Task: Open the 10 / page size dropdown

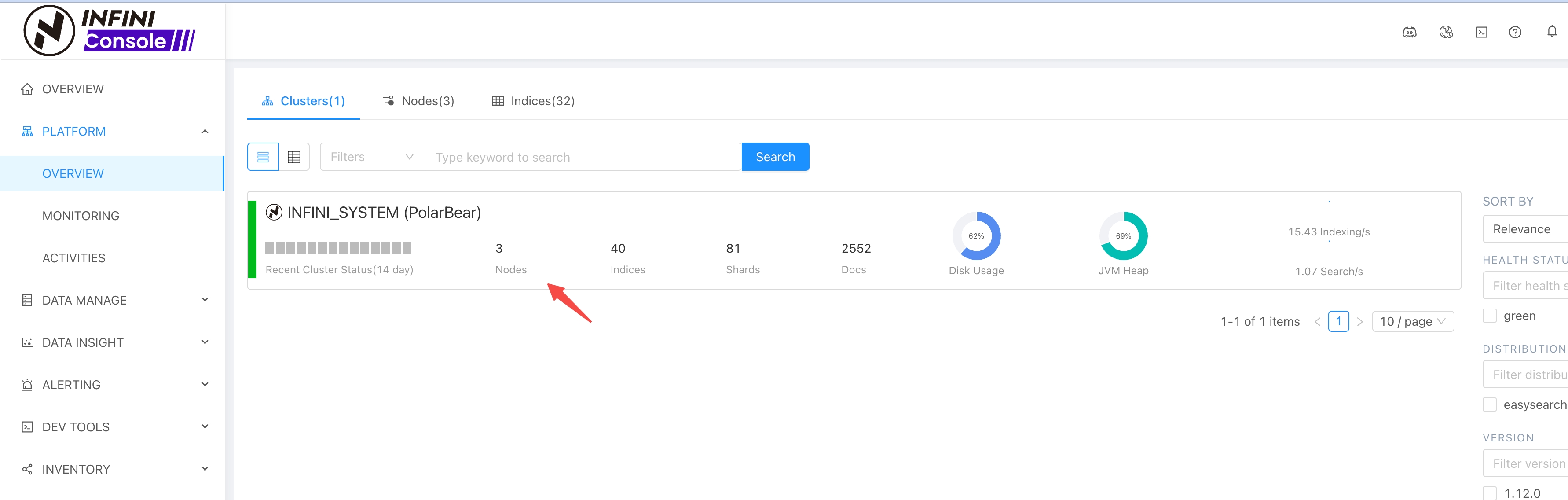Action: pyautogui.click(x=1412, y=322)
